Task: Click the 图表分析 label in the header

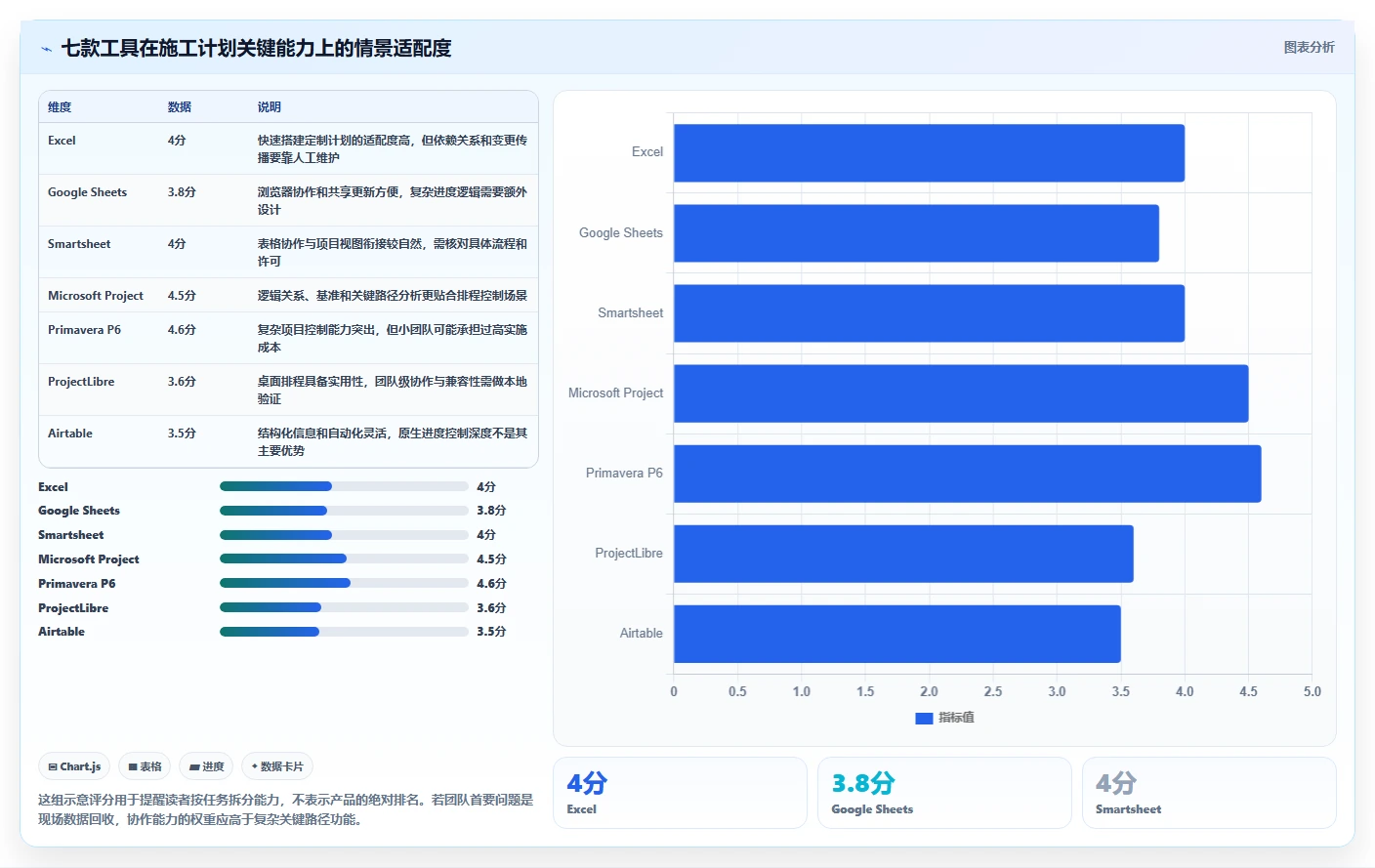Action: click(1309, 47)
